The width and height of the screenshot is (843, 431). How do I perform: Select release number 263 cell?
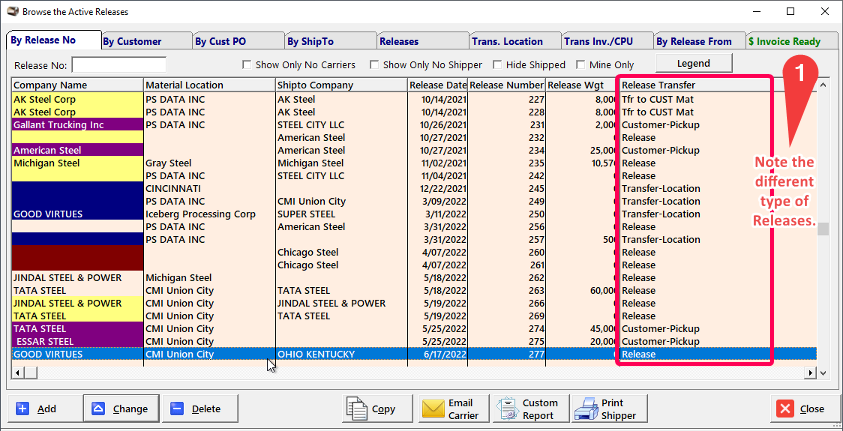[506, 291]
